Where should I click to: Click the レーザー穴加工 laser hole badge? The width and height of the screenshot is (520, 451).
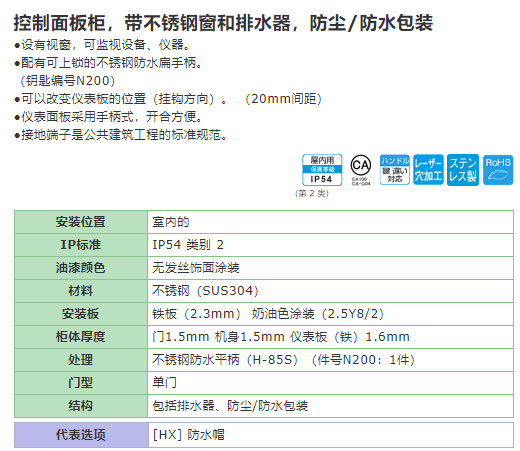428,170
